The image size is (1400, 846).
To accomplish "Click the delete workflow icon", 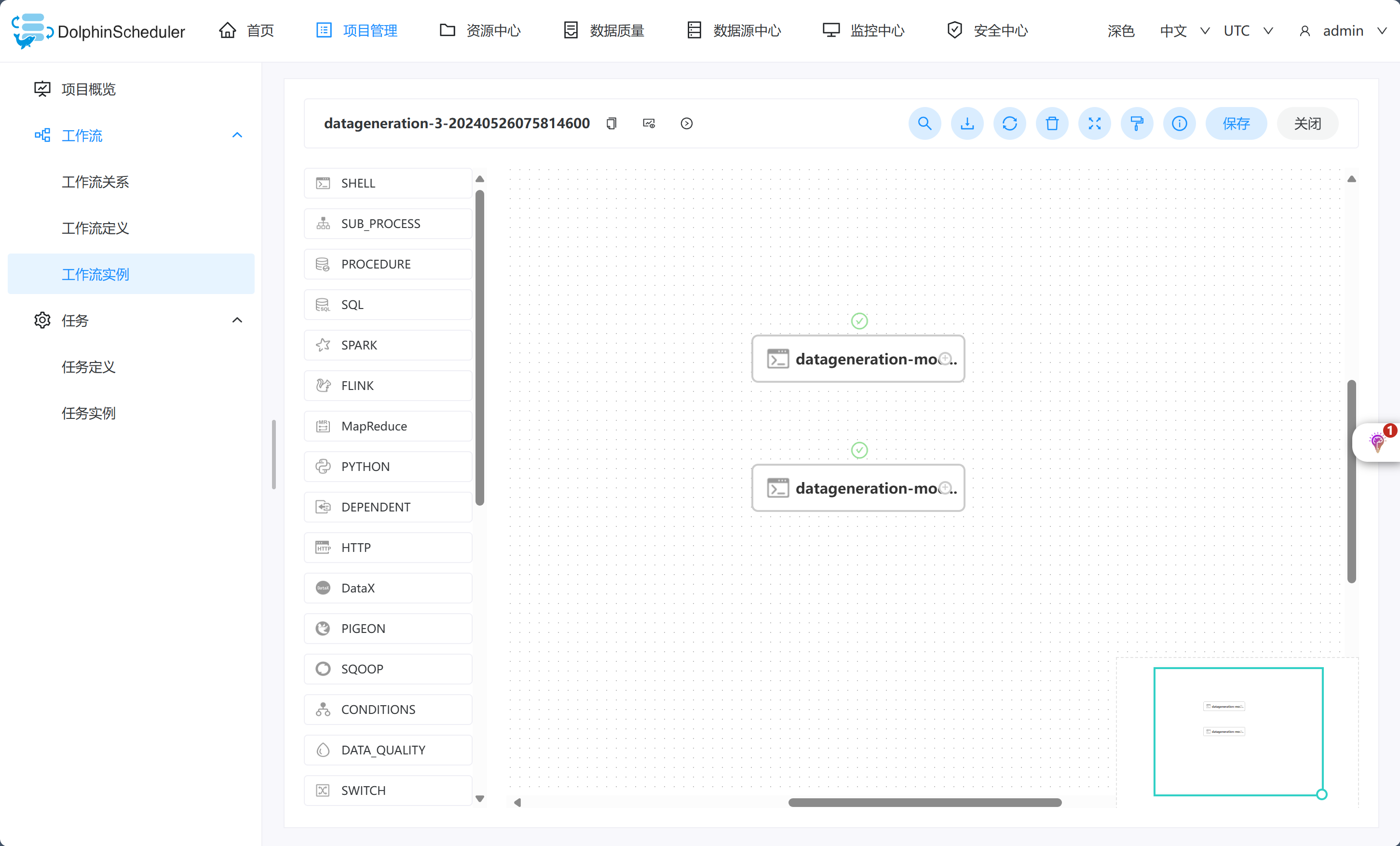I will (1053, 123).
